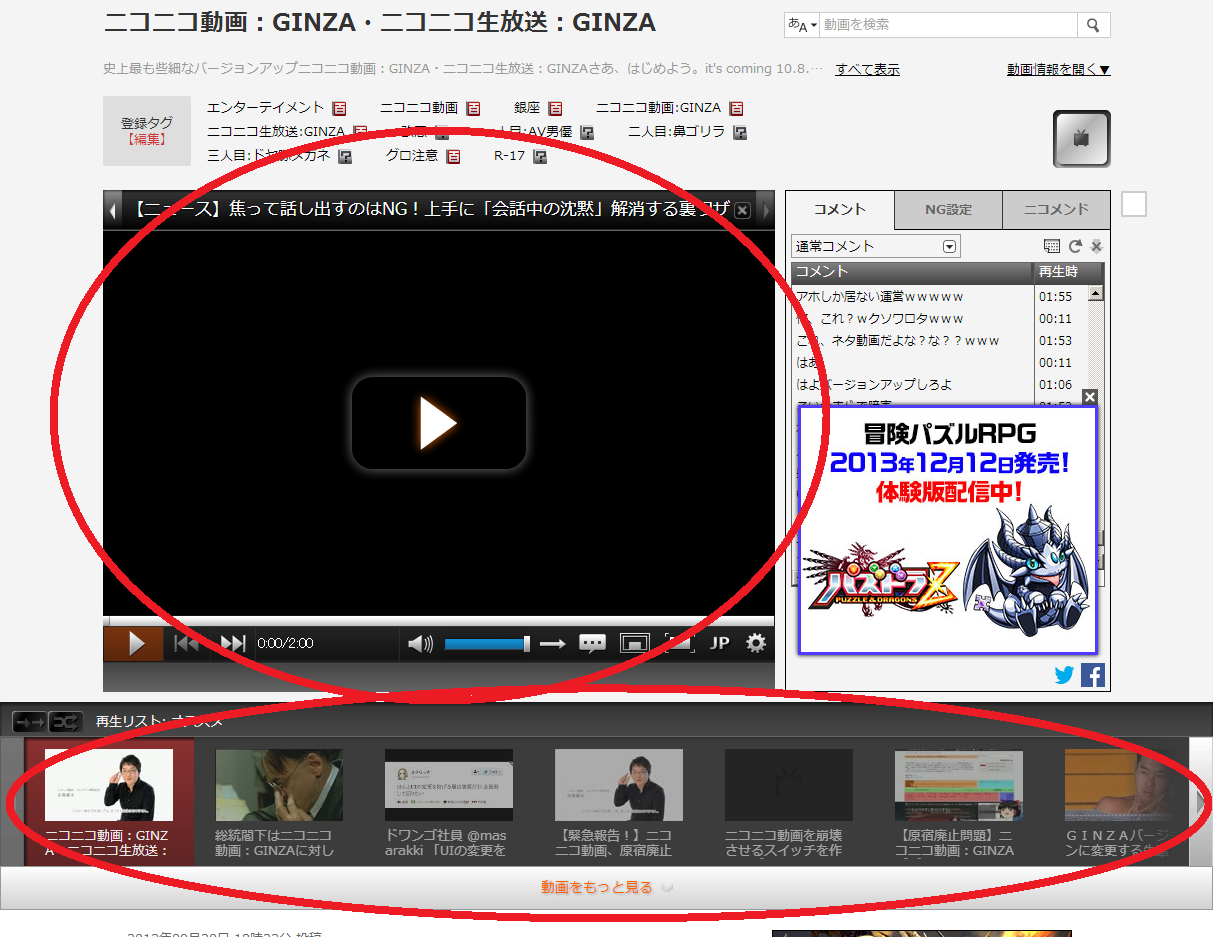
Task: Open the search mode dropdown labeled あA
Action: (x=802, y=25)
